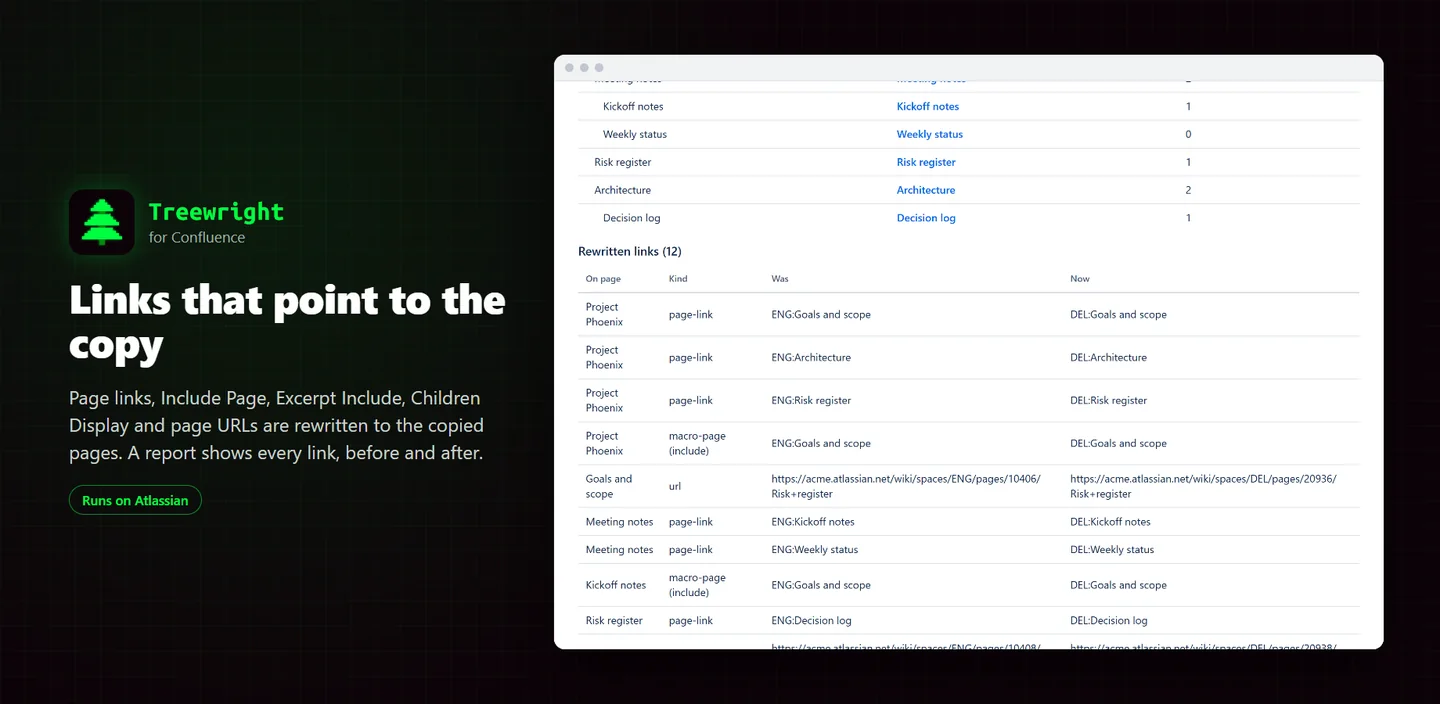Image resolution: width=1440 pixels, height=704 pixels.
Task: Click the Treewright pixel tree logo icon
Action: point(102,222)
